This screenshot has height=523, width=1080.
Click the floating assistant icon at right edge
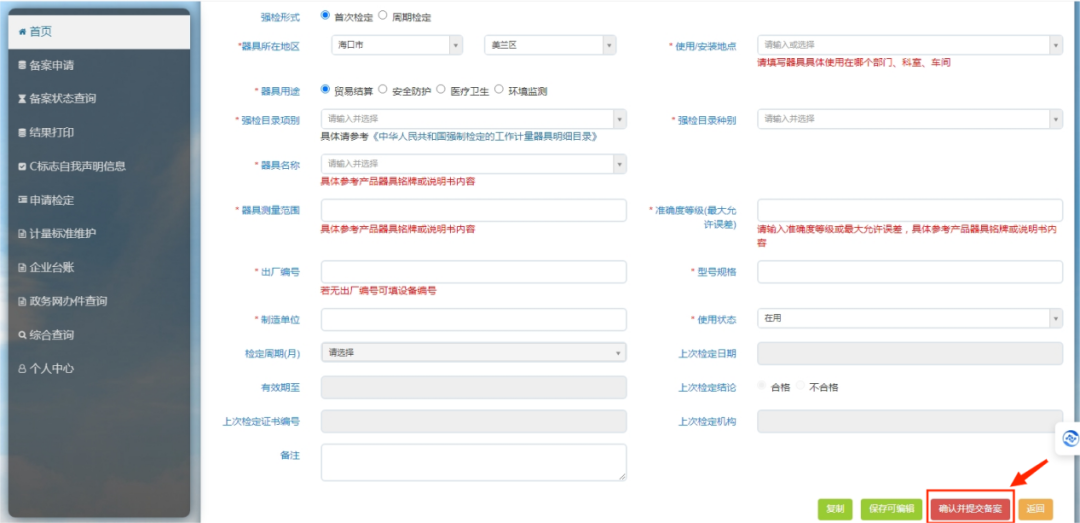point(1070,438)
